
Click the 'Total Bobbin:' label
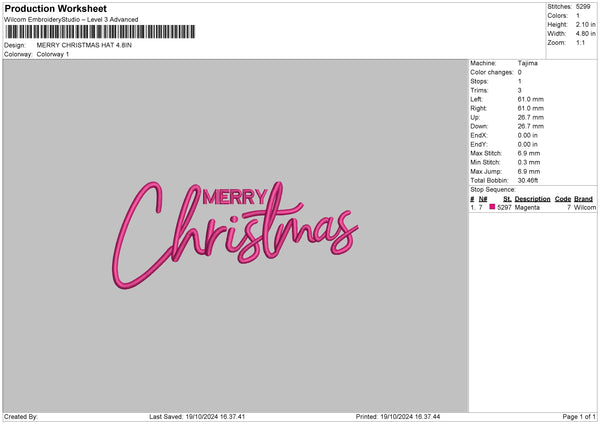[489, 181]
